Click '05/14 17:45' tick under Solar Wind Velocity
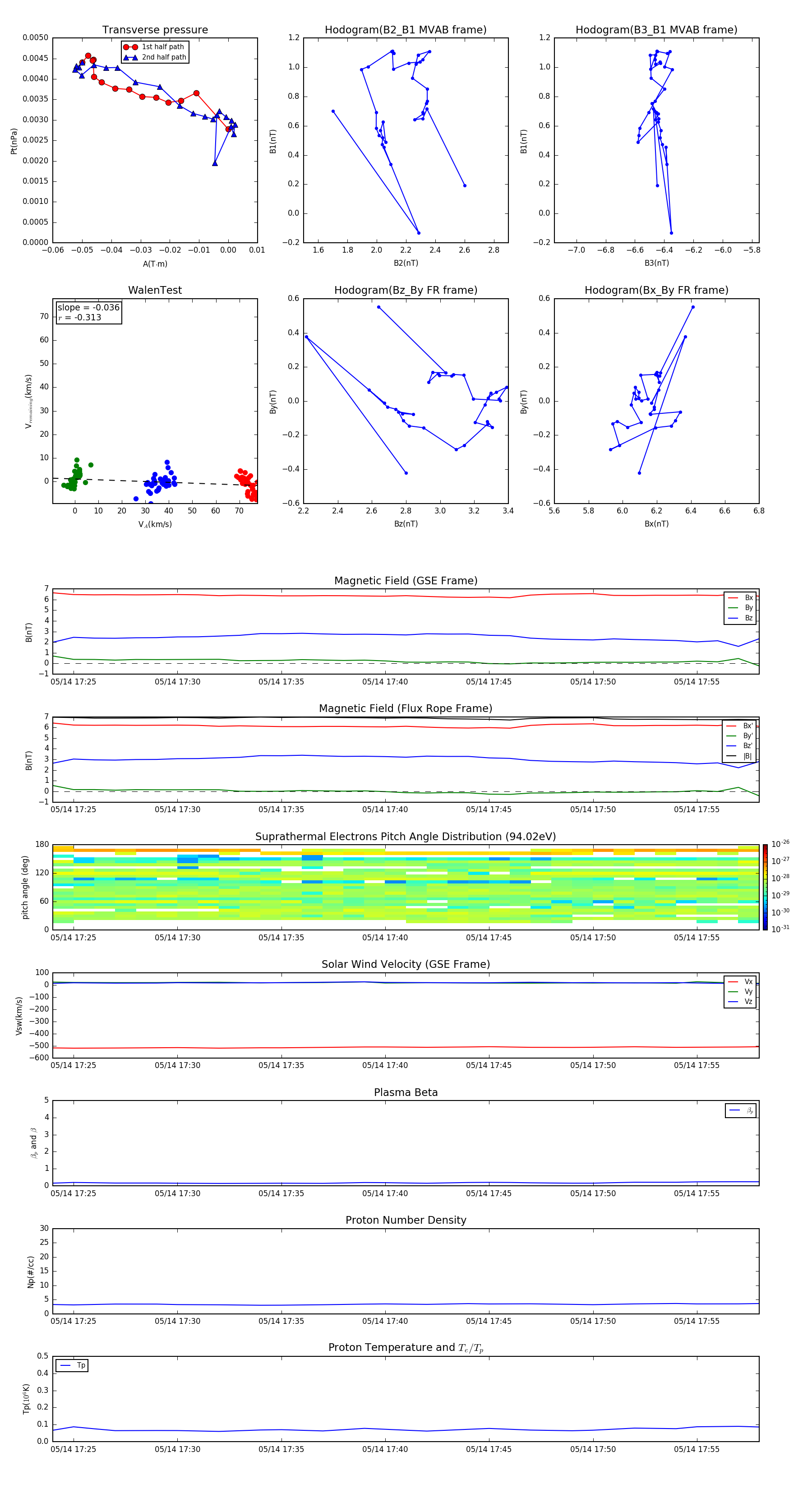Screen dimensions: 812x1489 [489, 1065]
